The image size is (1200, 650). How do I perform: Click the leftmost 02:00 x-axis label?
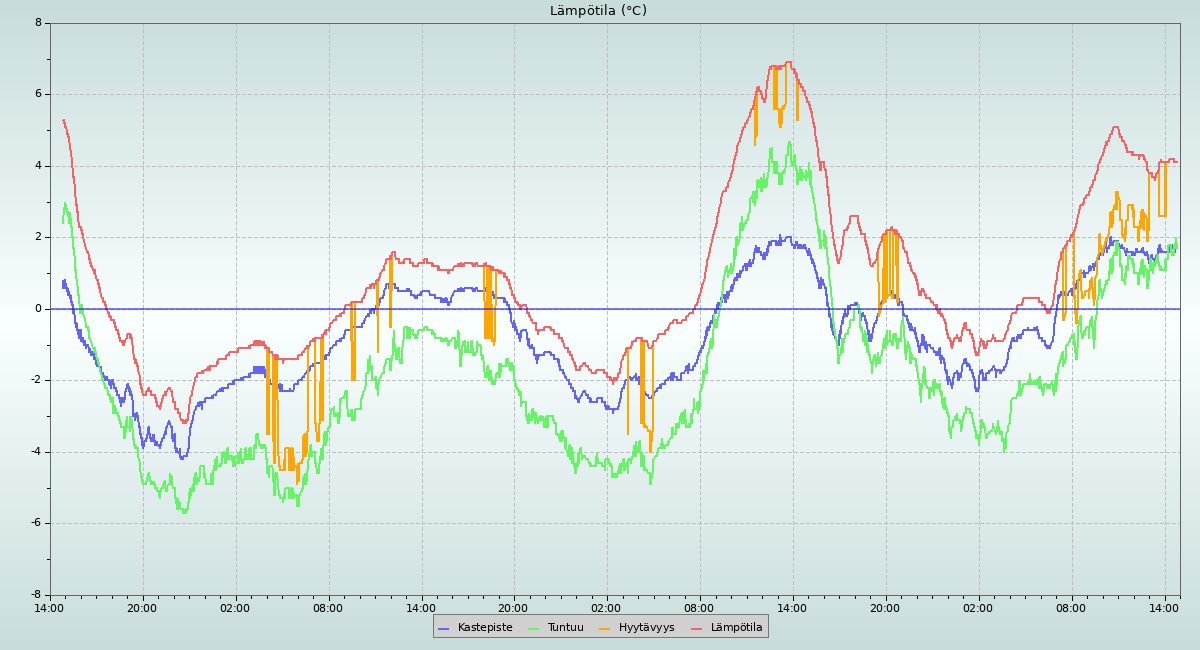pos(235,608)
